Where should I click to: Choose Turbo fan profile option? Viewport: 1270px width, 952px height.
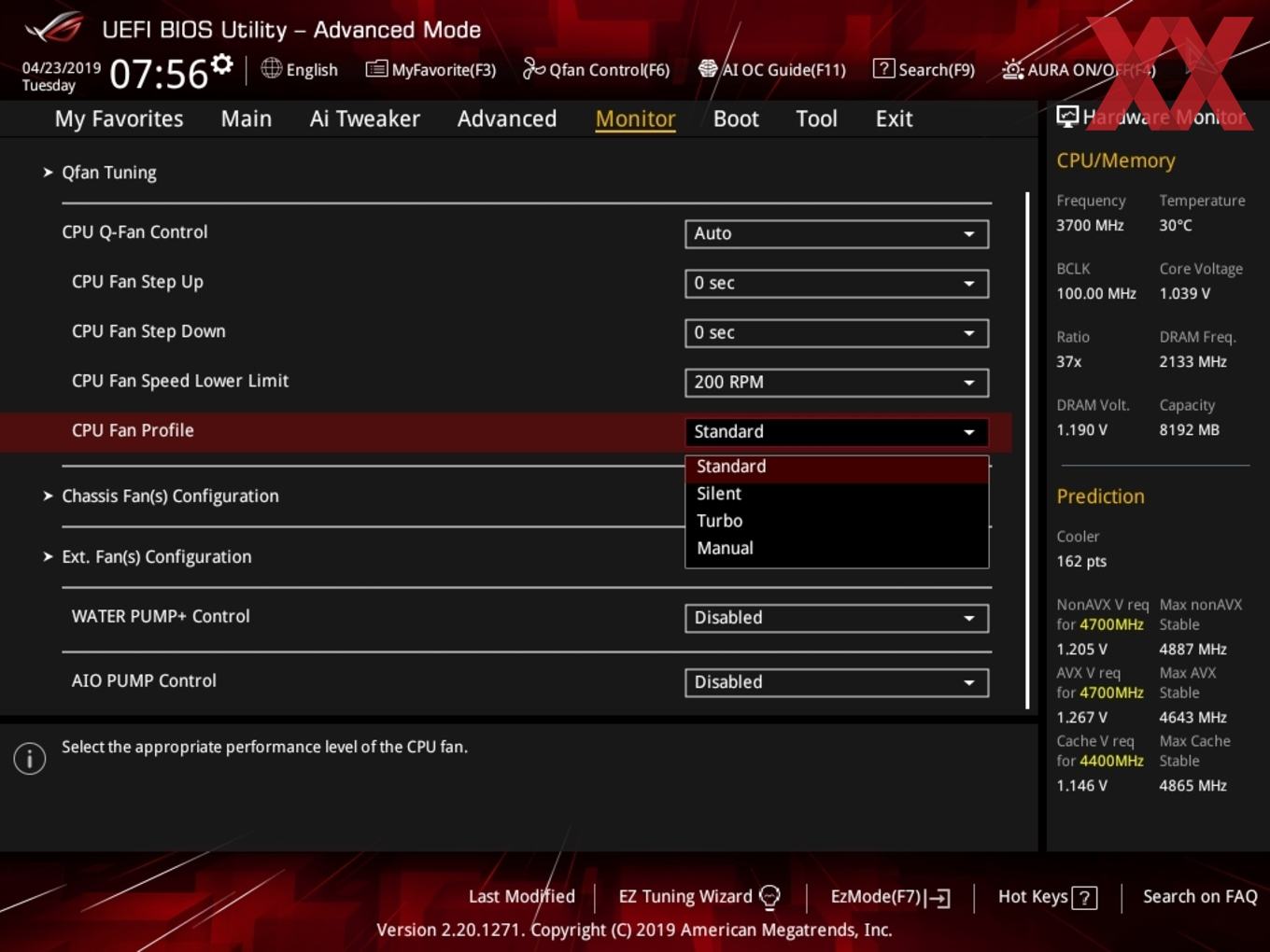[837, 521]
